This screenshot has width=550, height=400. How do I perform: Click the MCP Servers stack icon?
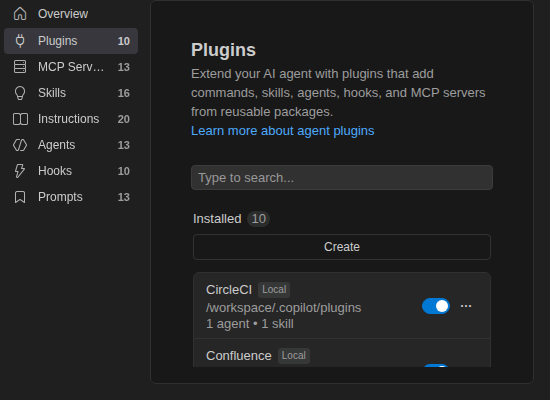click(20, 67)
